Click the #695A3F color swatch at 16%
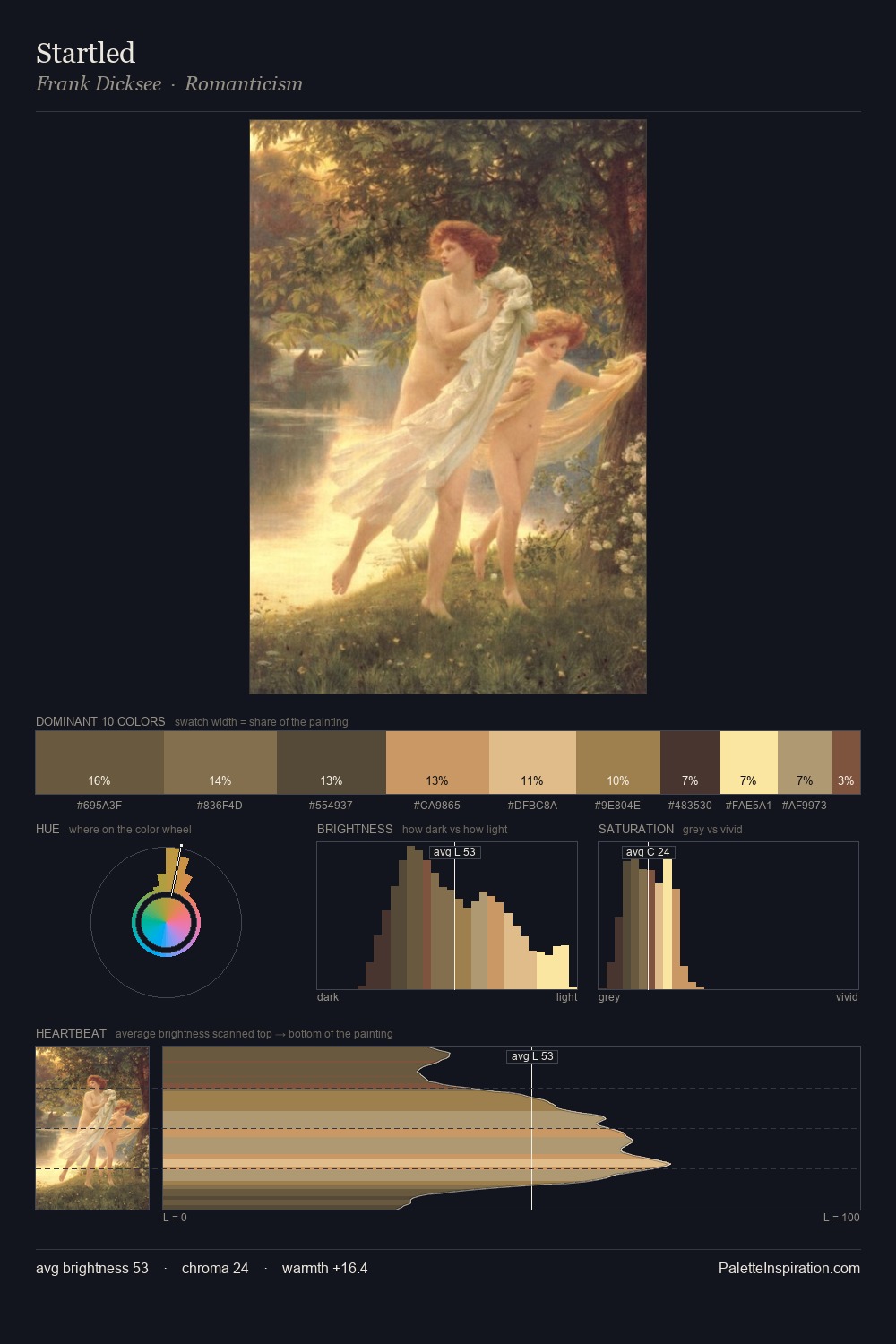Image resolution: width=896 pixels, height=1344 pixels. point(99,762)
